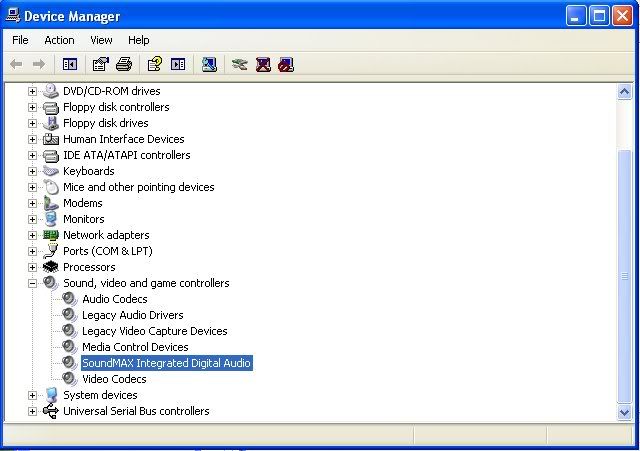This screenshot has width=640, height=451.
Task: Click the mouse icon beside Mice
Action: click(x=51, y=187)
